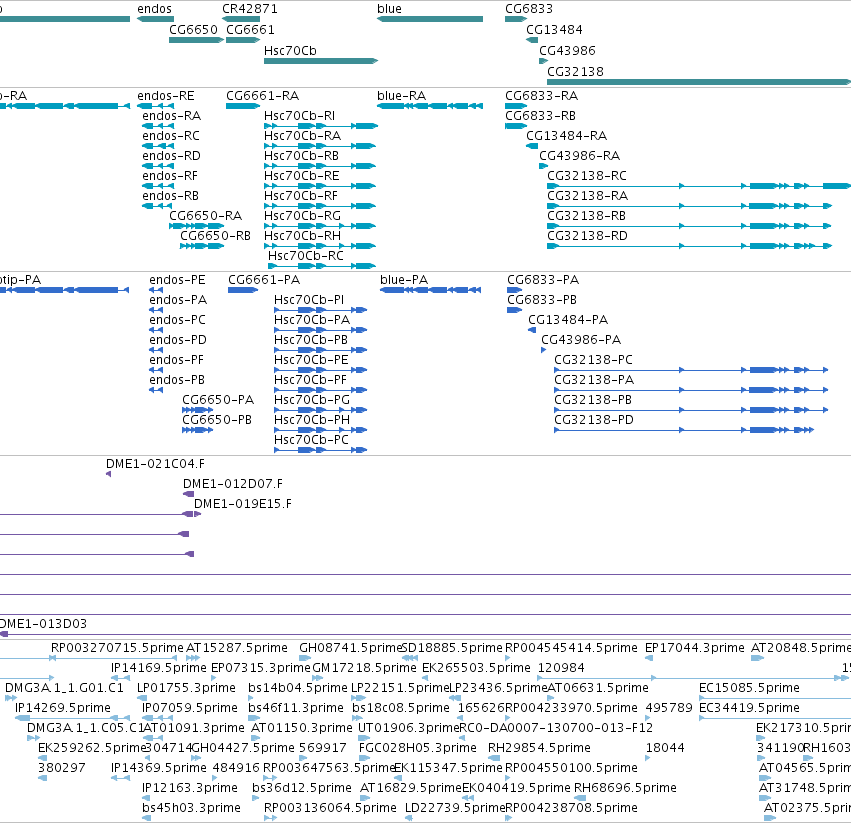Click EST RC0-DA0007-130700-013-F12
This screenshot has width=851, height=823.
pyautogui.click(x=556, y=728)
